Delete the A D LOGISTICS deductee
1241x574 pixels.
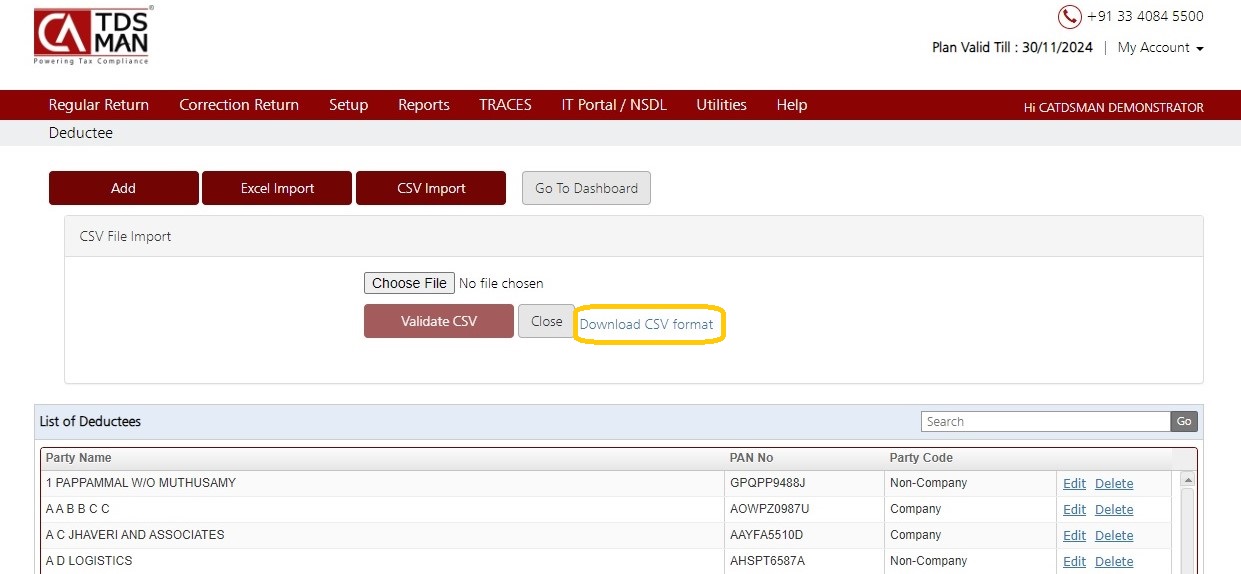tap(1114, 561)
